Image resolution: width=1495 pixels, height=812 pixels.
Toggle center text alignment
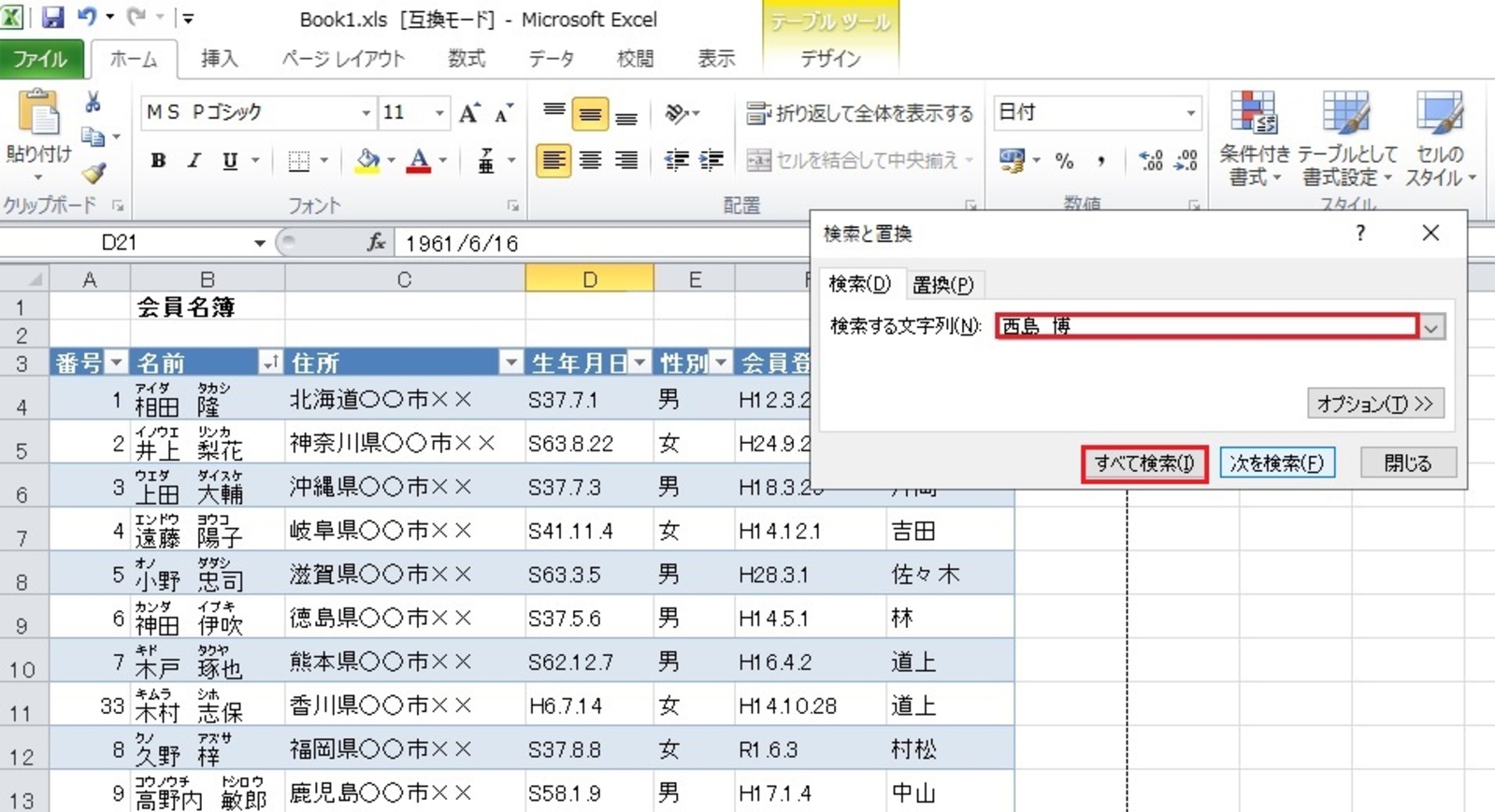click(x=590, y=161)
